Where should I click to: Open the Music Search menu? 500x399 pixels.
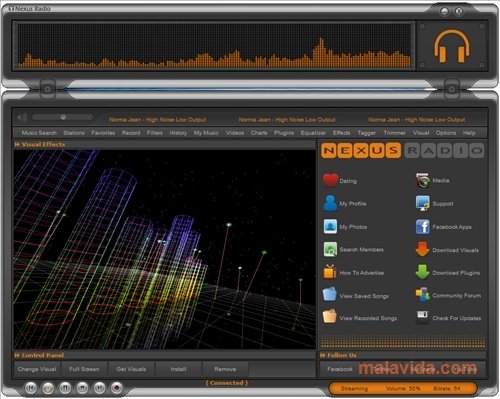click(x=39, y=133)
